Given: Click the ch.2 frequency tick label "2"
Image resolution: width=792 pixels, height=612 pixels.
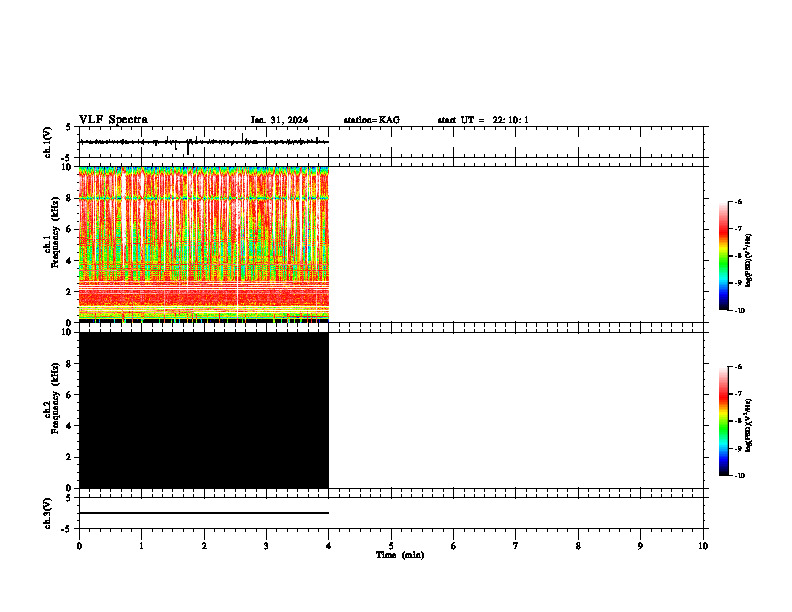Looking at the screenshot, I should click(x=70, y=457).
